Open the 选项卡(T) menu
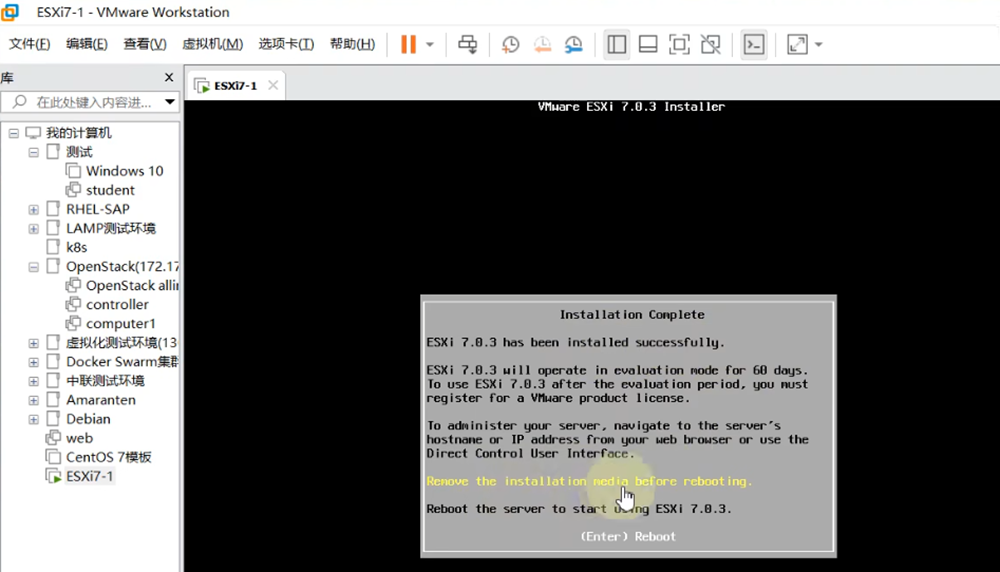 (x=286, y=44)
